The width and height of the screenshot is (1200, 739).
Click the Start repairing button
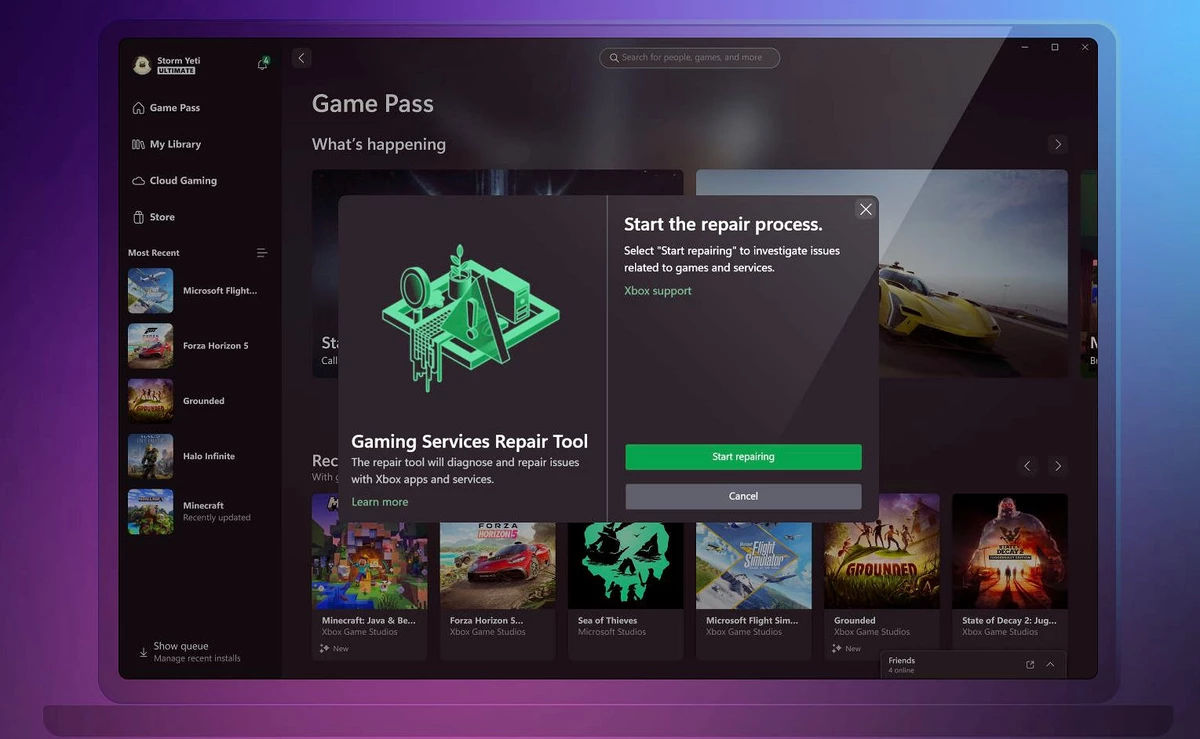pos(743,457)
